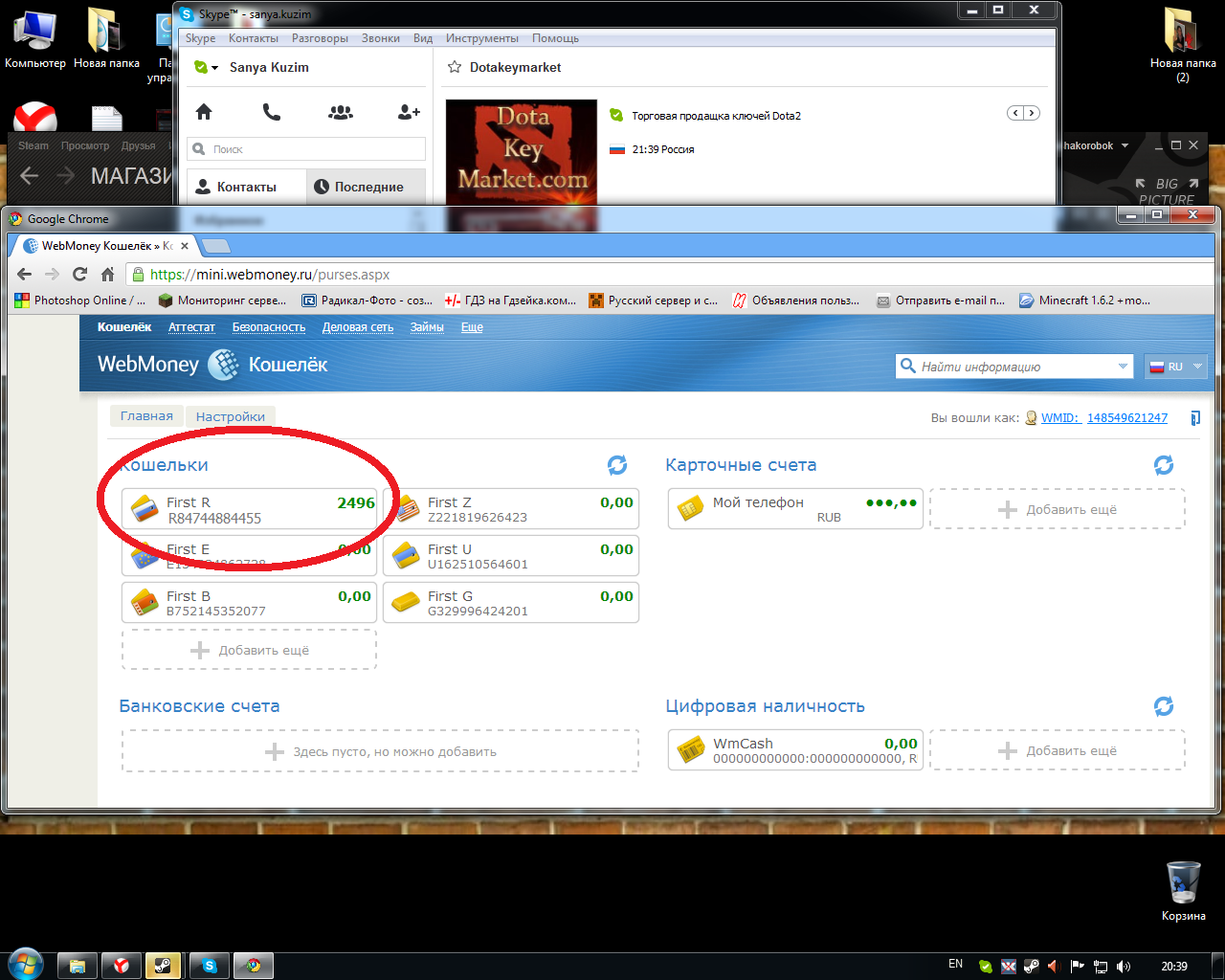Open the First B purse icon
1225x980 pixels.
point(145,603)
